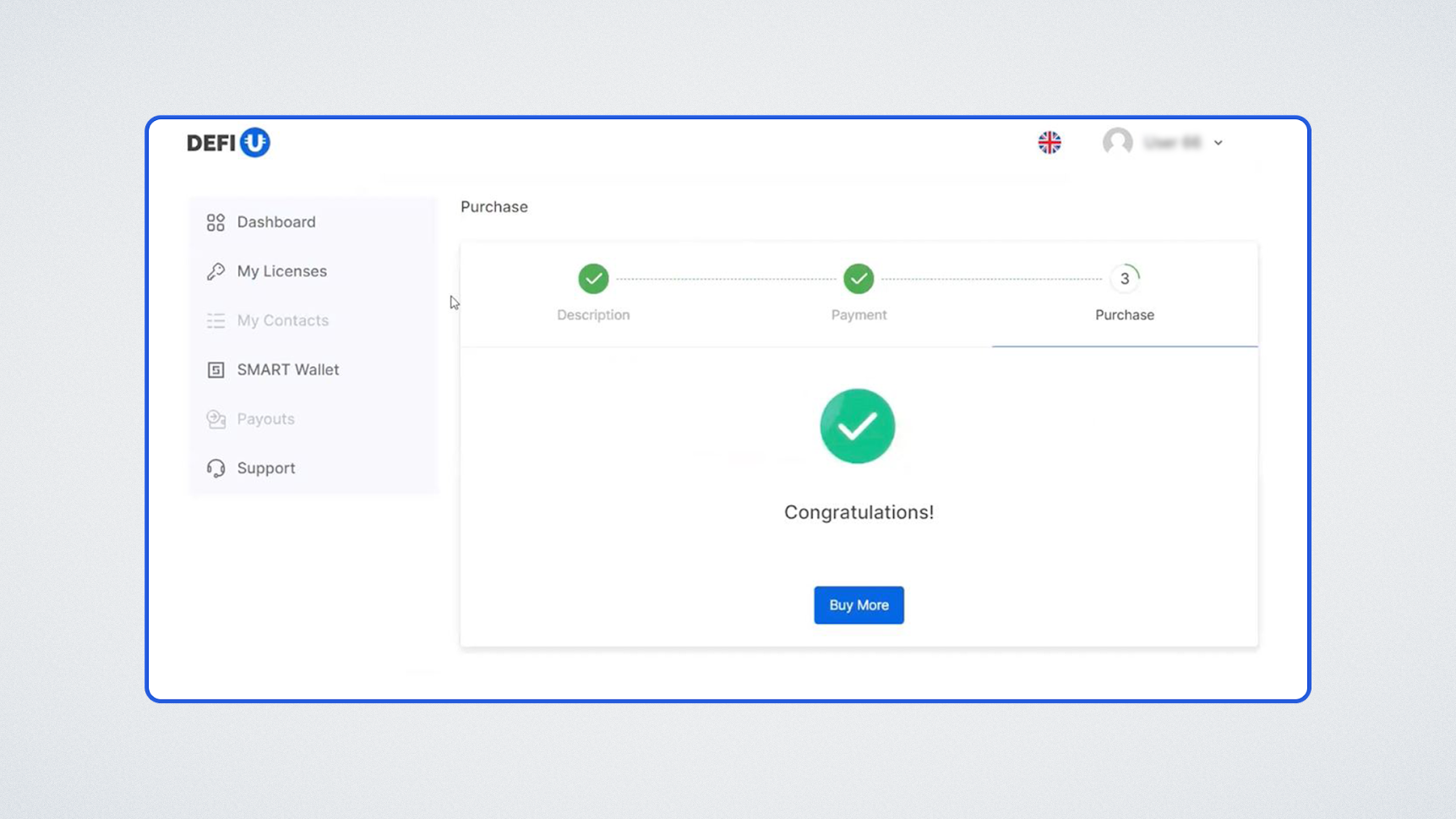The image size is (1456, 819).
Task: Click the completed Payment step checkmark
Action: click(x=859, y=279)
